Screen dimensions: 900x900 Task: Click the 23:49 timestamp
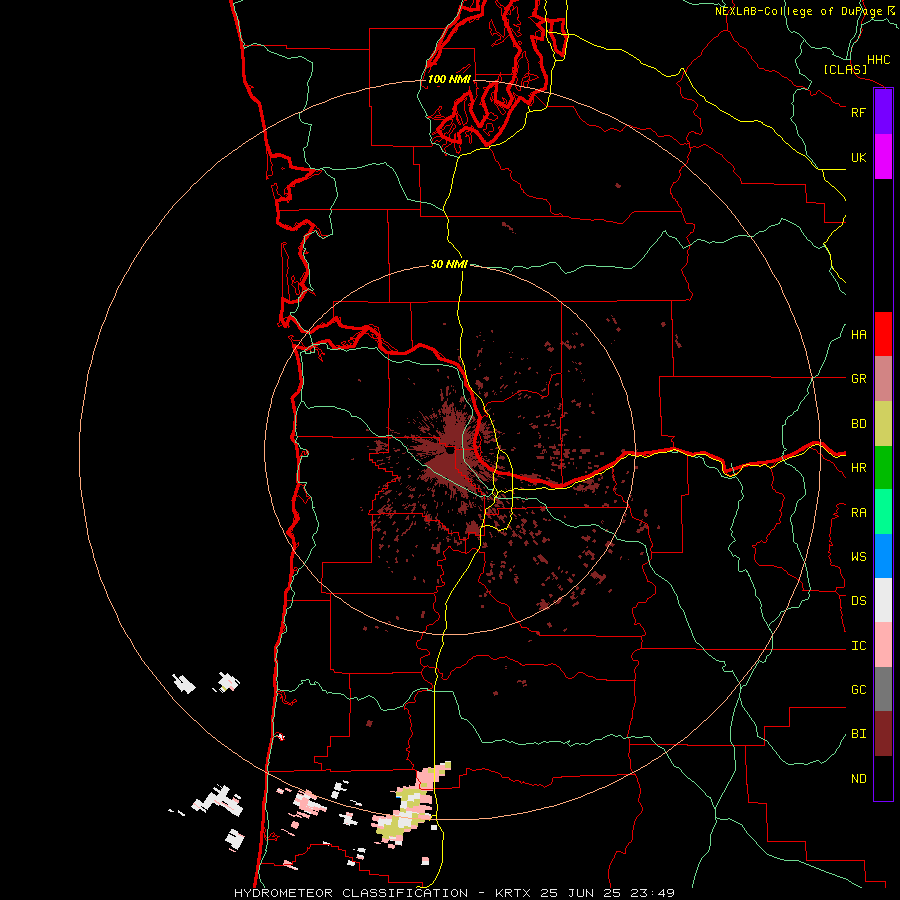pos(655,893)
